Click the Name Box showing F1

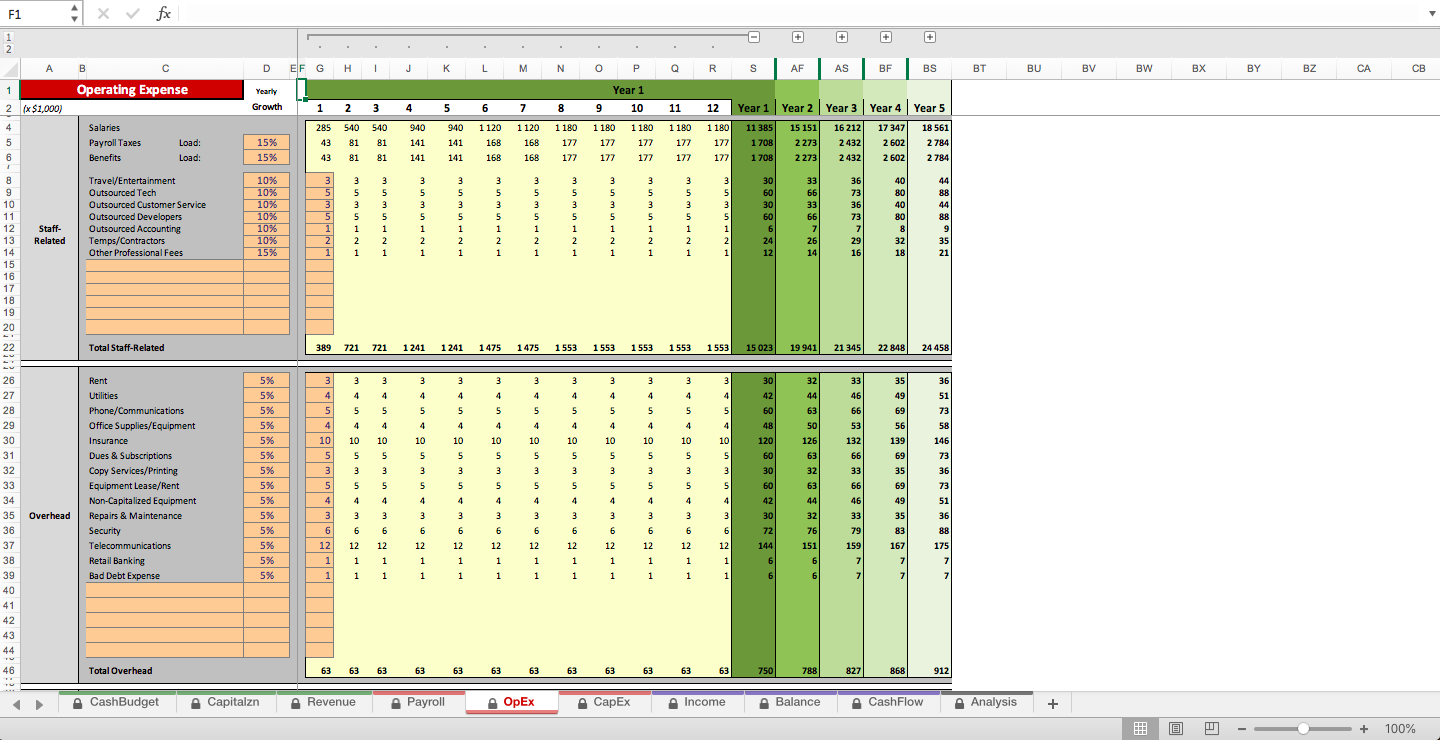click(x=34, y=14)
